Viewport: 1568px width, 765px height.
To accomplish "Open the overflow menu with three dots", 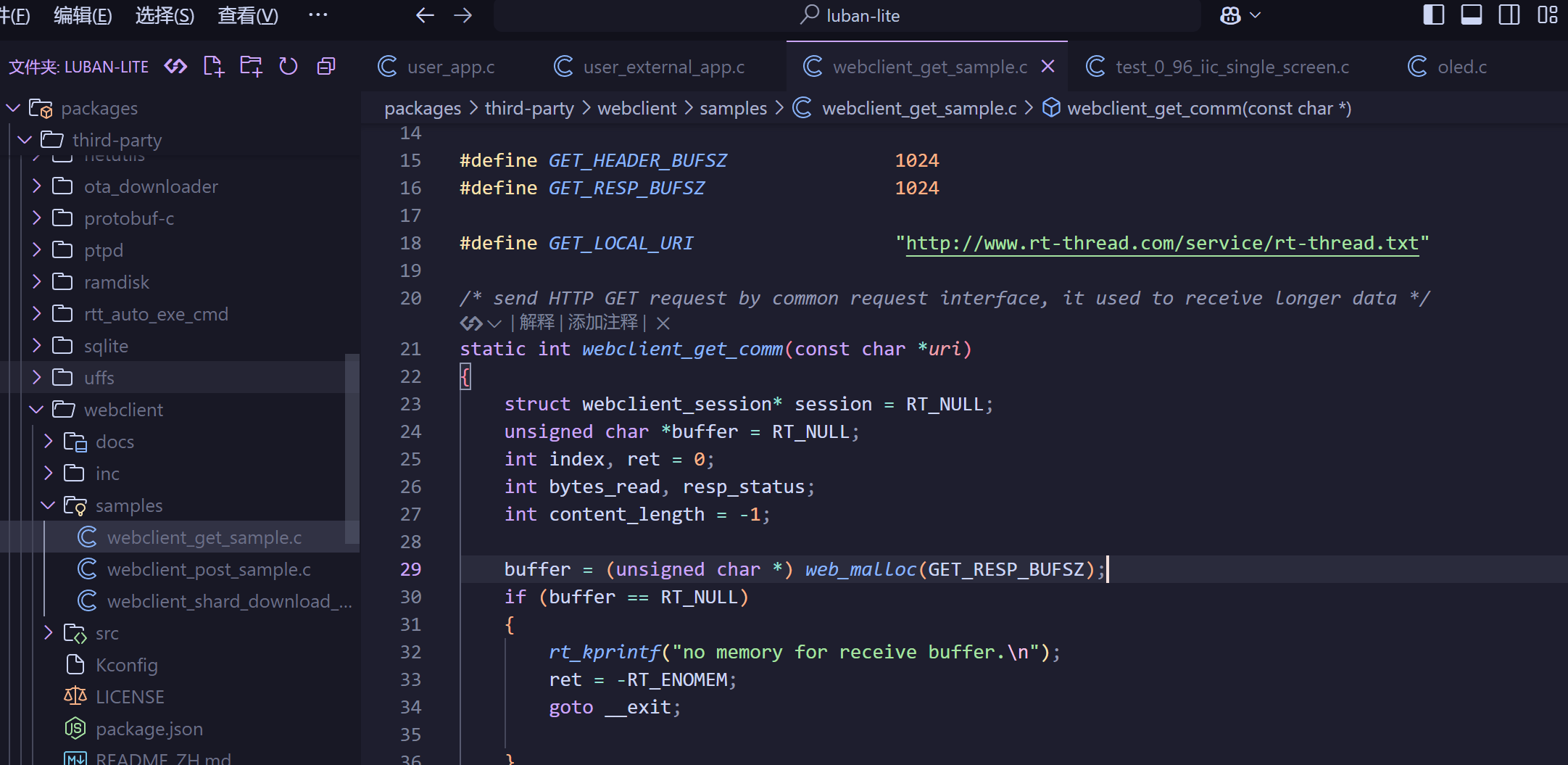I will pyautogui.click(x=318, y=15).
